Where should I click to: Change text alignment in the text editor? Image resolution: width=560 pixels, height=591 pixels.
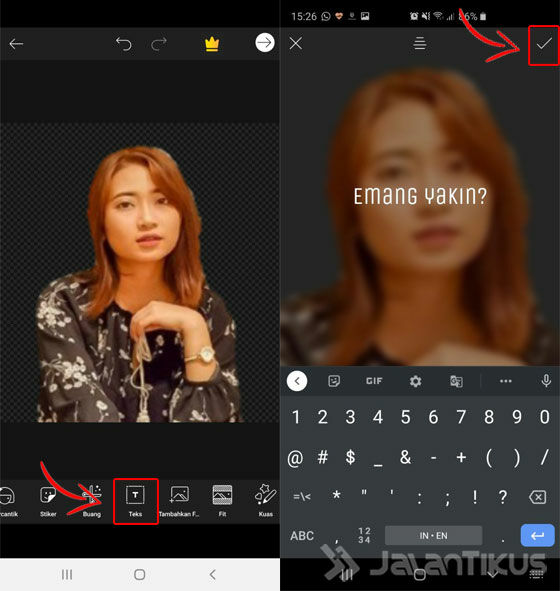pyautogui.click(x=420, y=43)
